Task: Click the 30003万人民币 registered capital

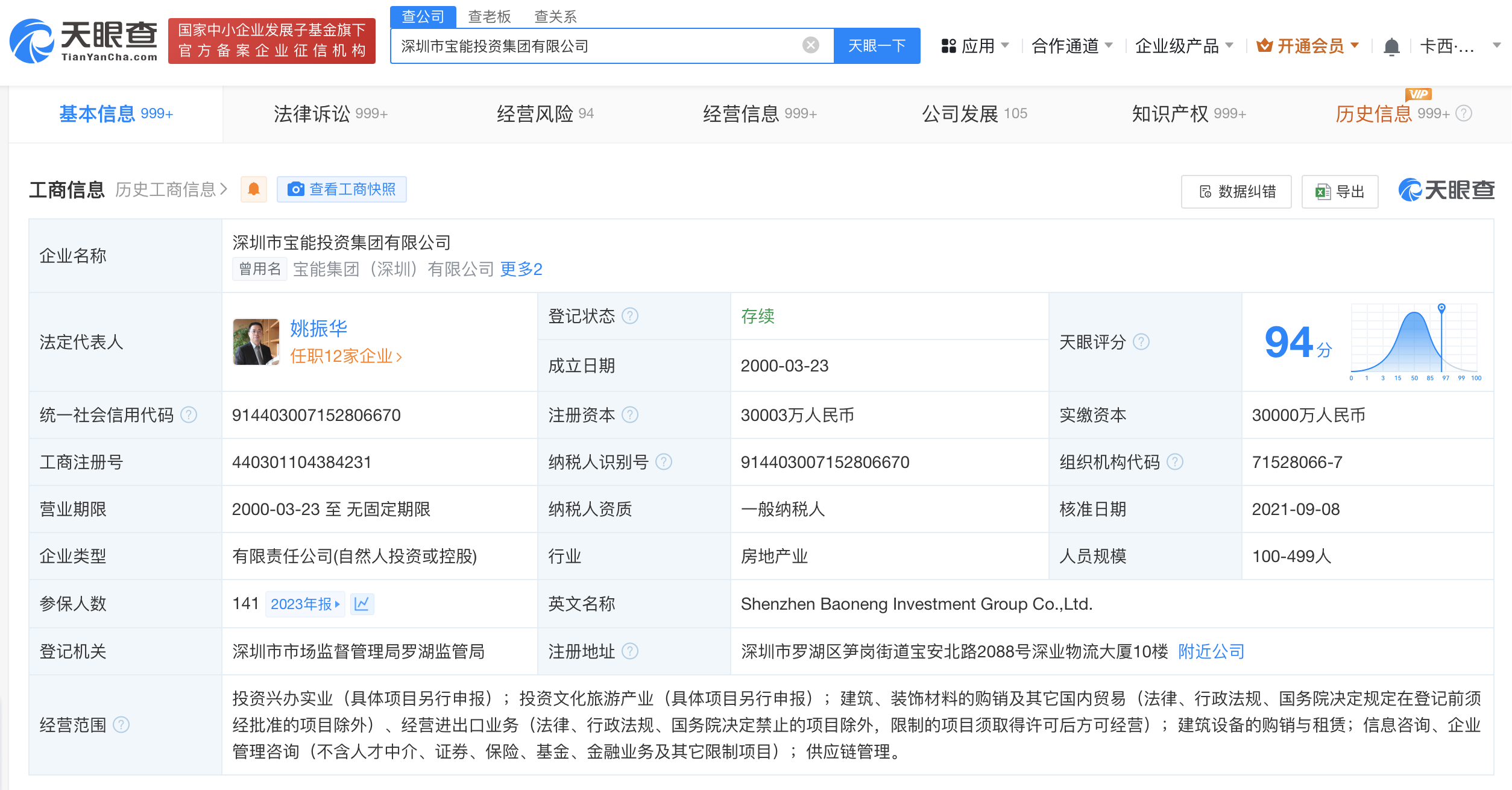Action: coord(797,415)
